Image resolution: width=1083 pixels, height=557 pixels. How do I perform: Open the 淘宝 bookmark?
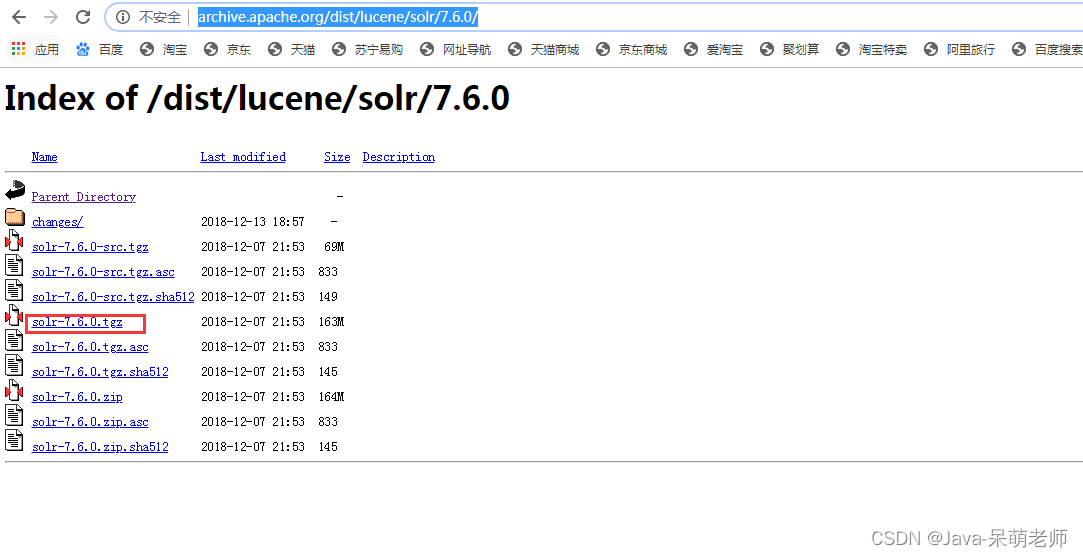(x=163, y=49)
